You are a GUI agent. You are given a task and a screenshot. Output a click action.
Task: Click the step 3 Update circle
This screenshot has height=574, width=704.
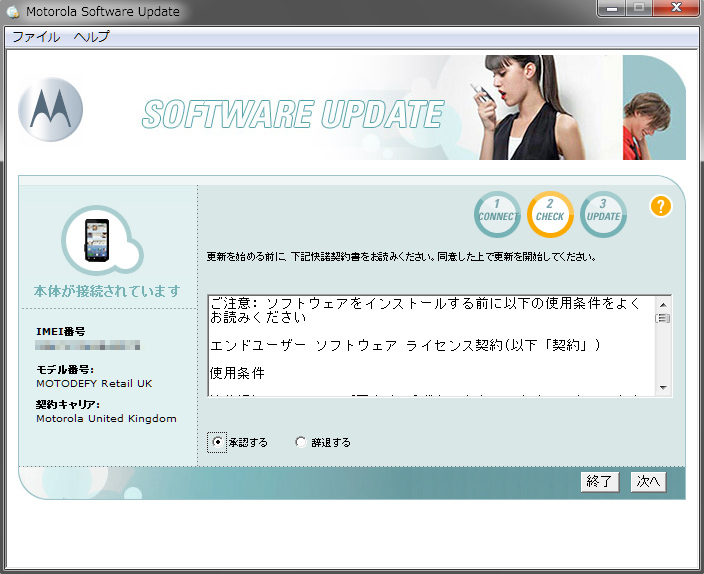(x=603, y=215)
